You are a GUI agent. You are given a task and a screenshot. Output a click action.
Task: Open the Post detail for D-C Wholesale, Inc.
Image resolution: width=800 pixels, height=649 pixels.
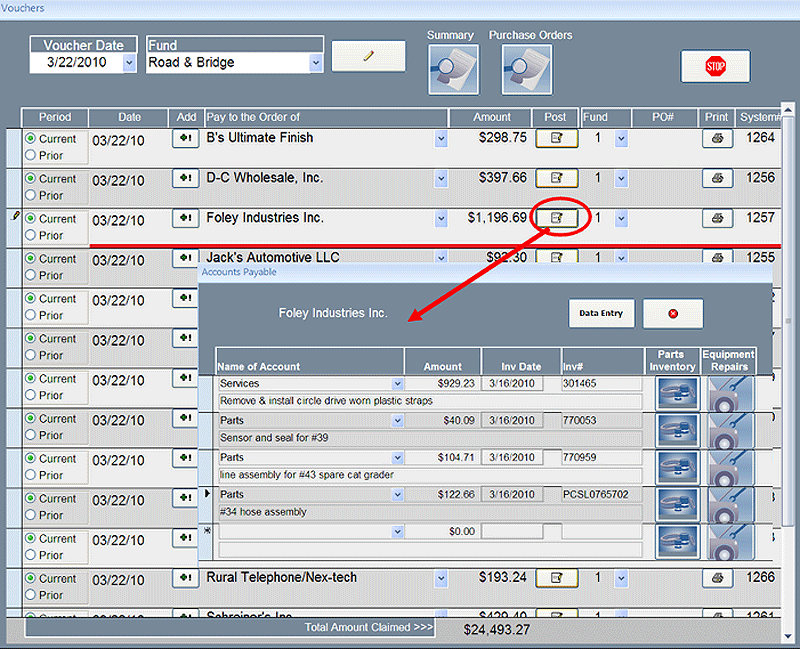point(557,178)
